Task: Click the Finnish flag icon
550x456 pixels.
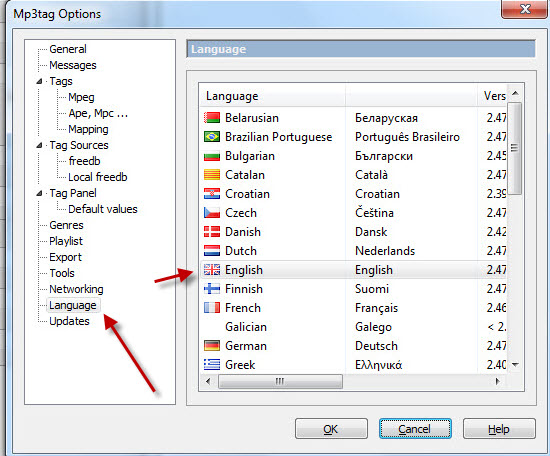Action: [x=212, y=289]
